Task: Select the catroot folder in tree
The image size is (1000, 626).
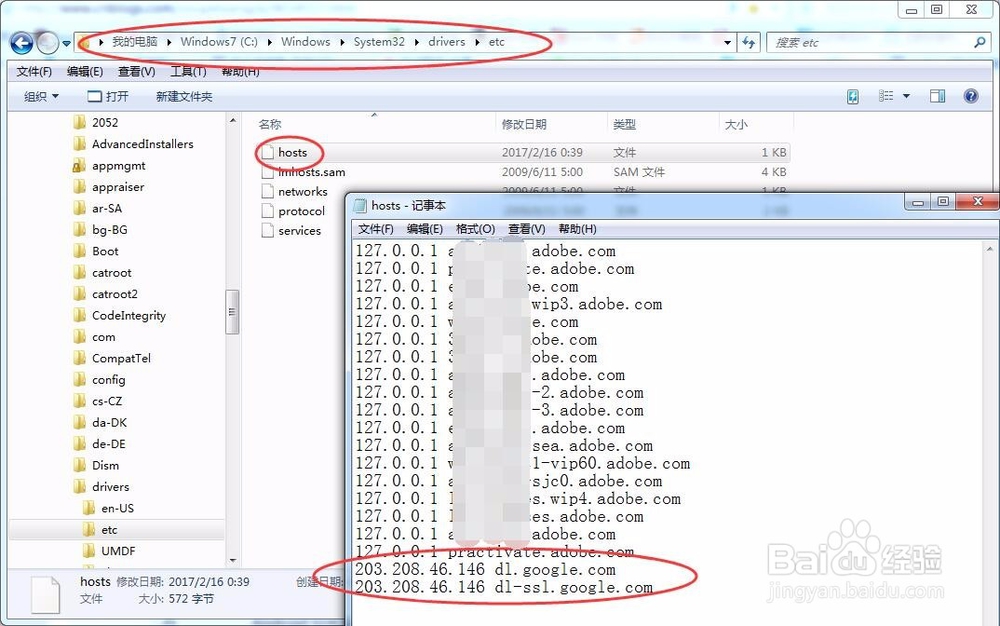Action: pyautogui.click(x=111, y=273)
